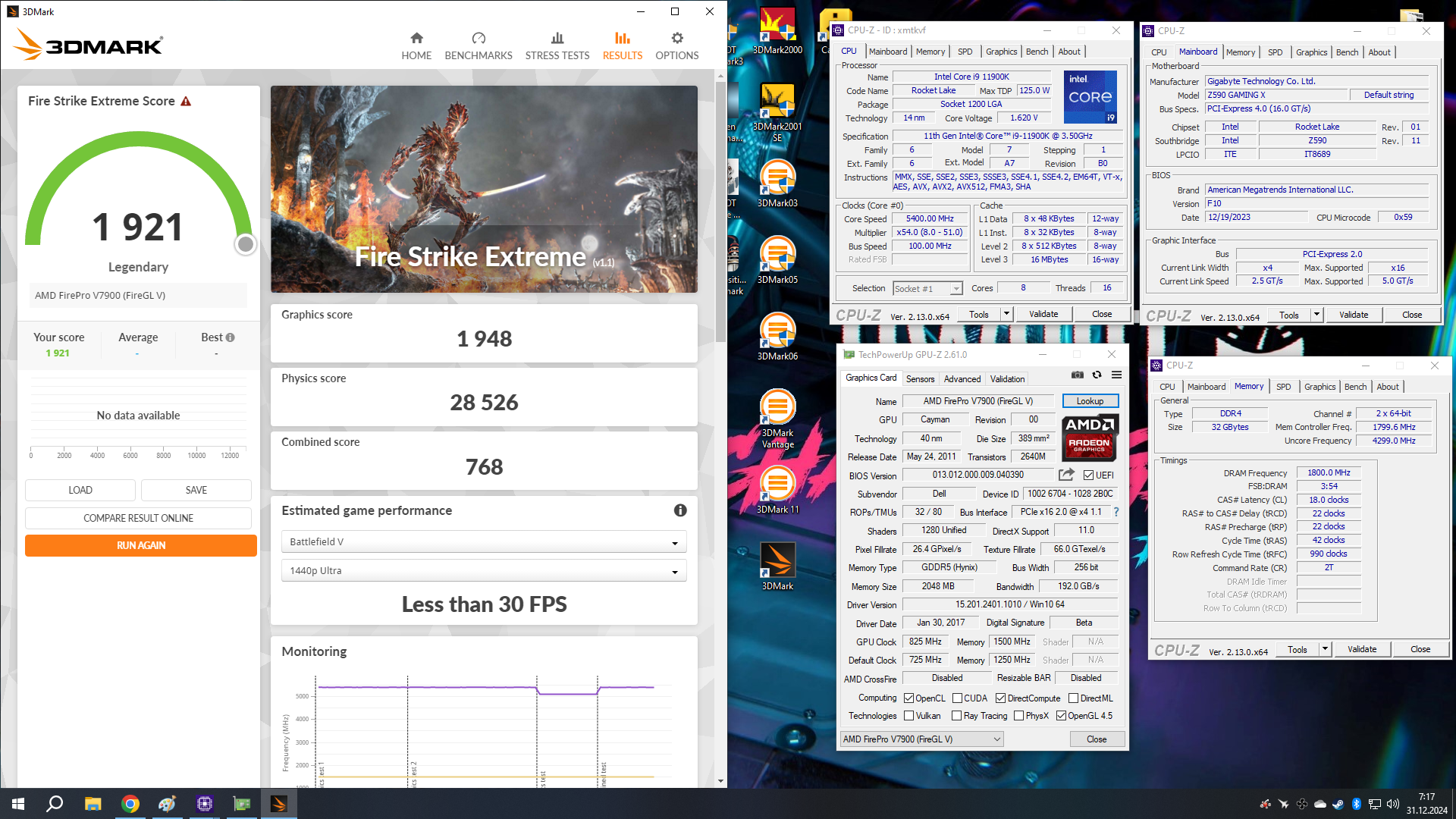Toggle the OpenGL 4.5 checkbox

1061,716
